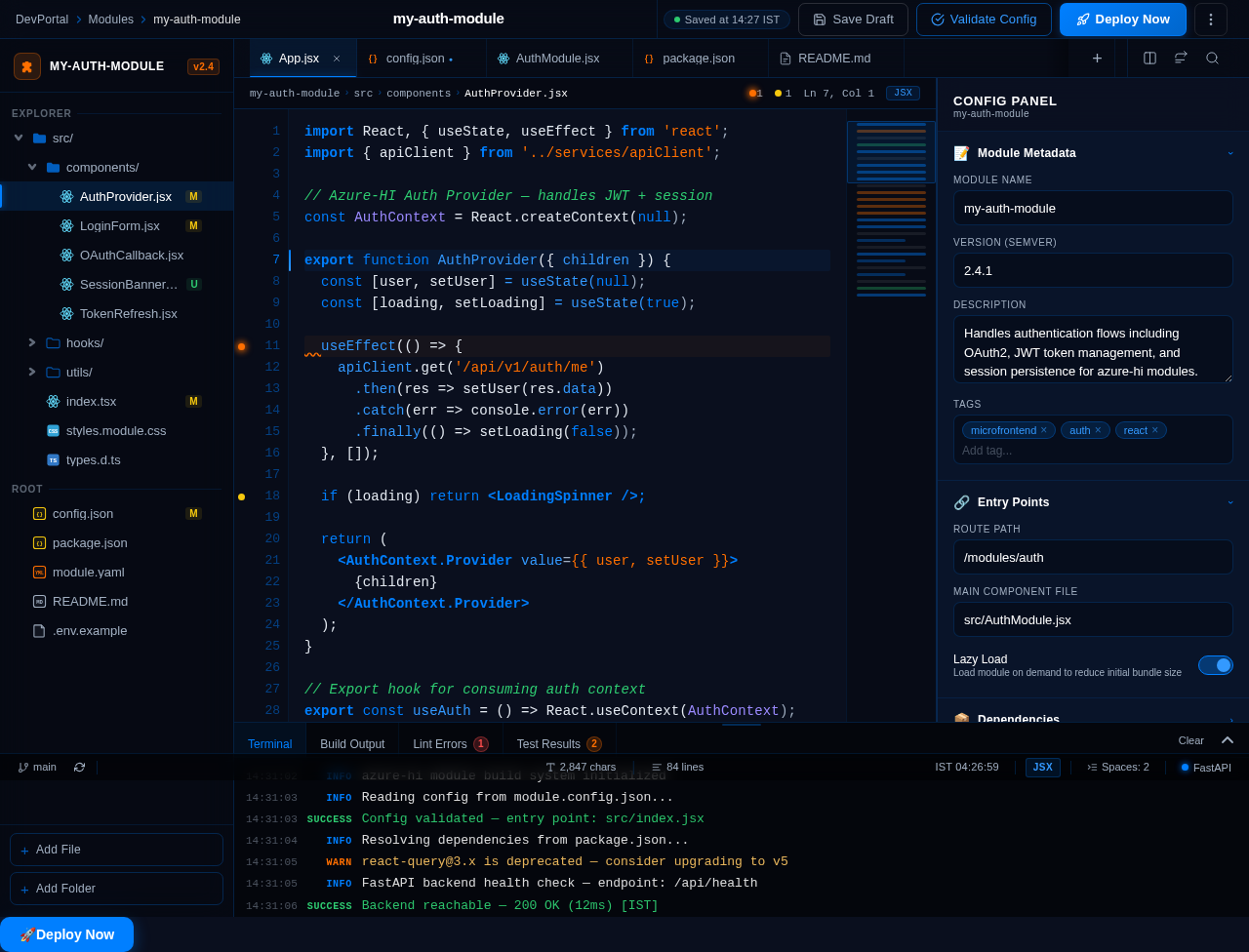Image resolution: width=1249 pixels, height=952 pixels.
Task: Click the error count indicator in breadcrumb bar
Action: coord(756,94)
